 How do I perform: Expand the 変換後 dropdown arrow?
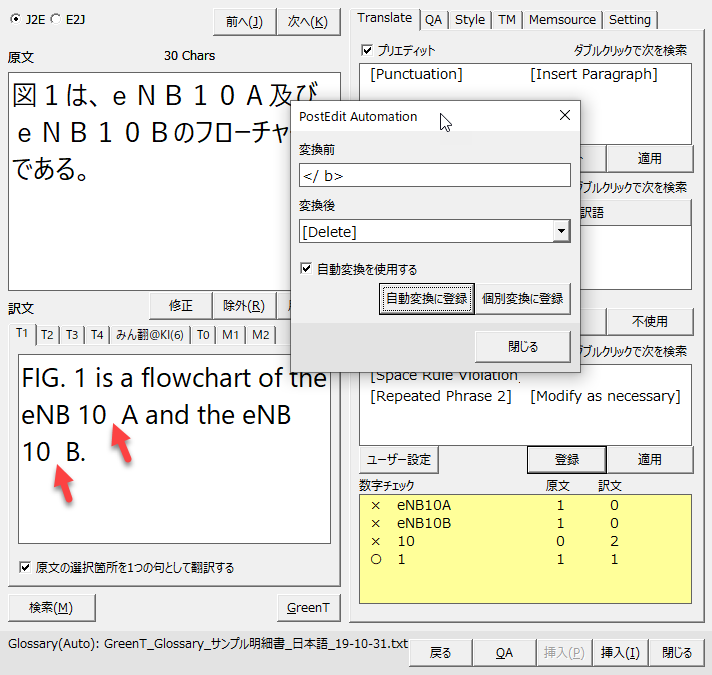click(560, 232)
